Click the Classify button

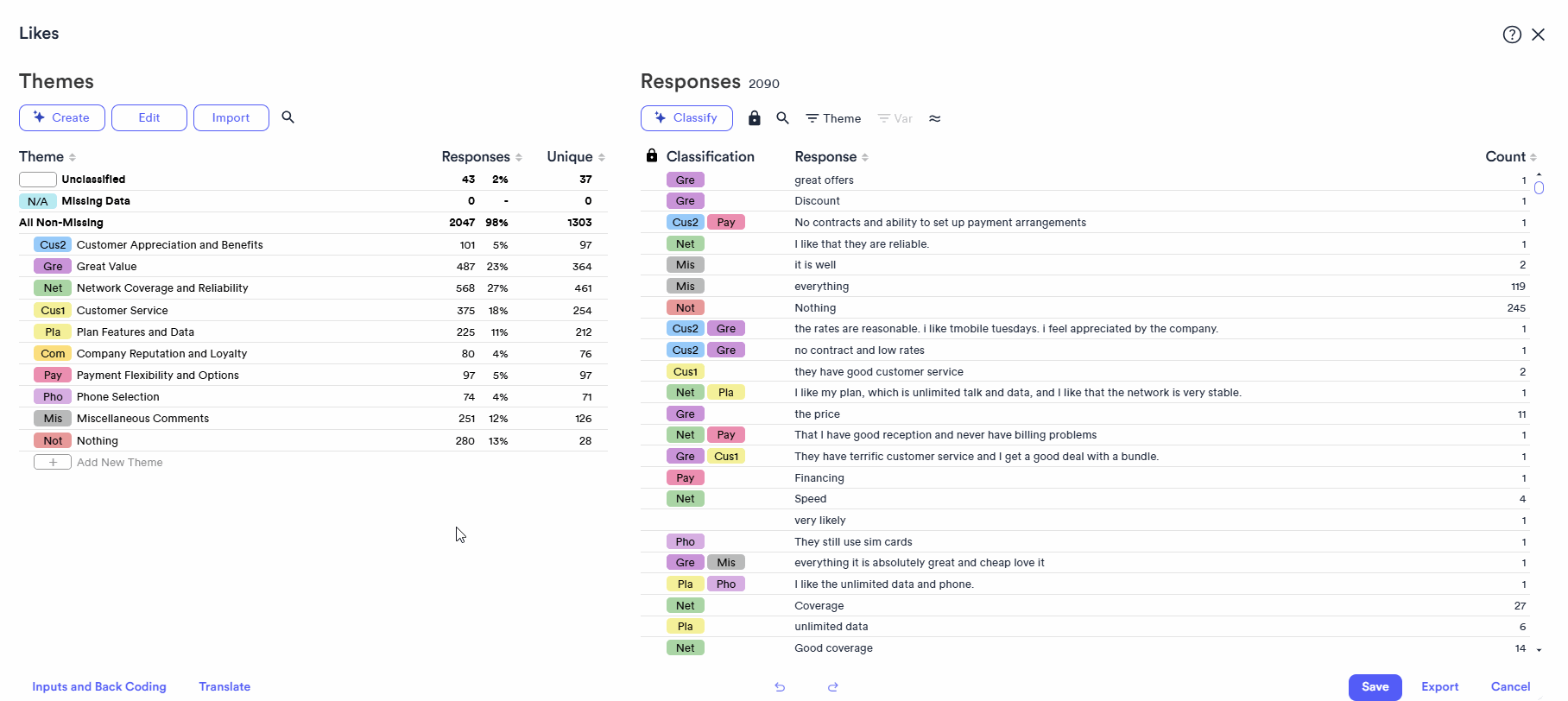686,118
